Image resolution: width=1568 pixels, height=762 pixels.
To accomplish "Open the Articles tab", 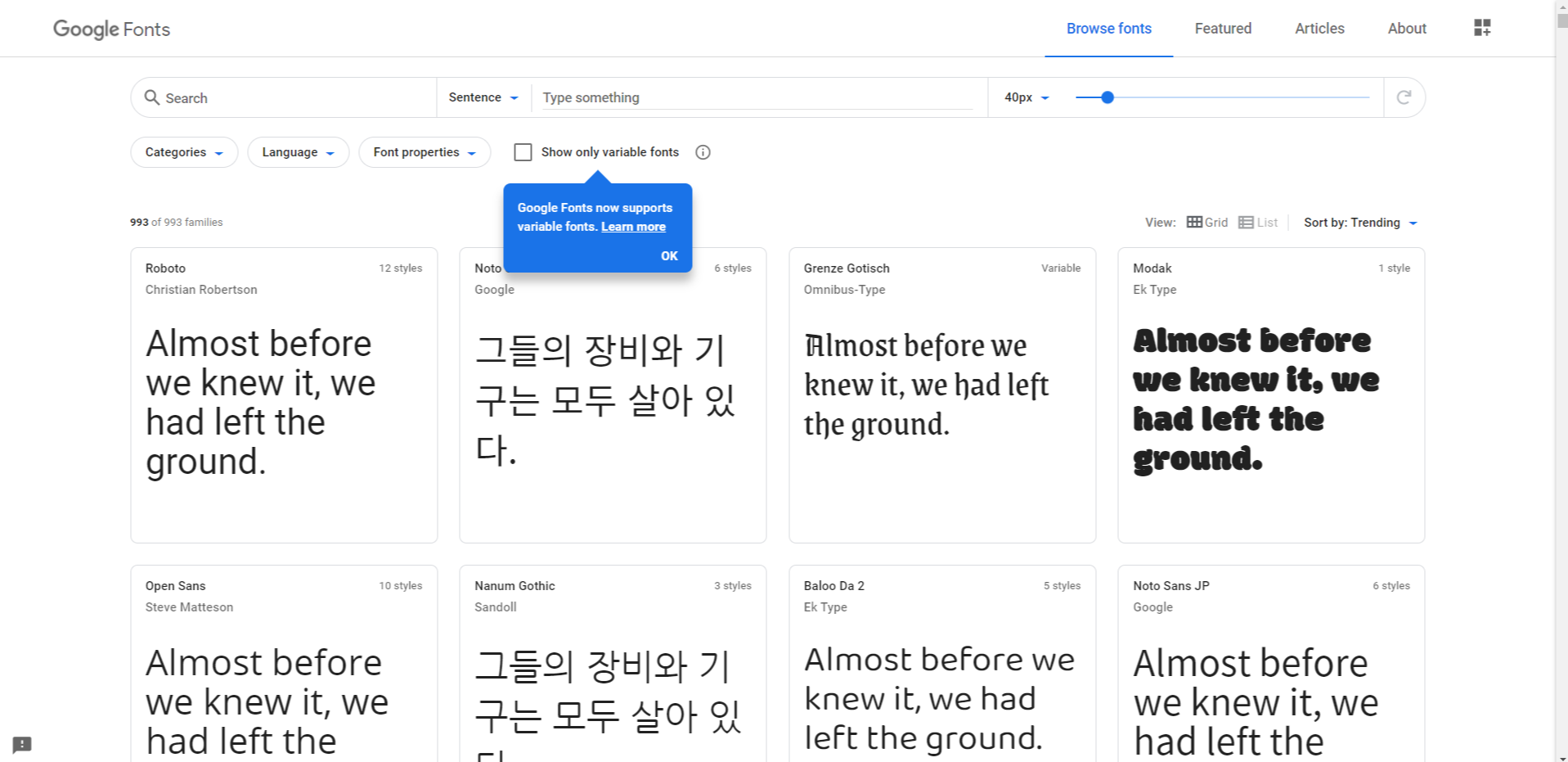I will 1319,29.
